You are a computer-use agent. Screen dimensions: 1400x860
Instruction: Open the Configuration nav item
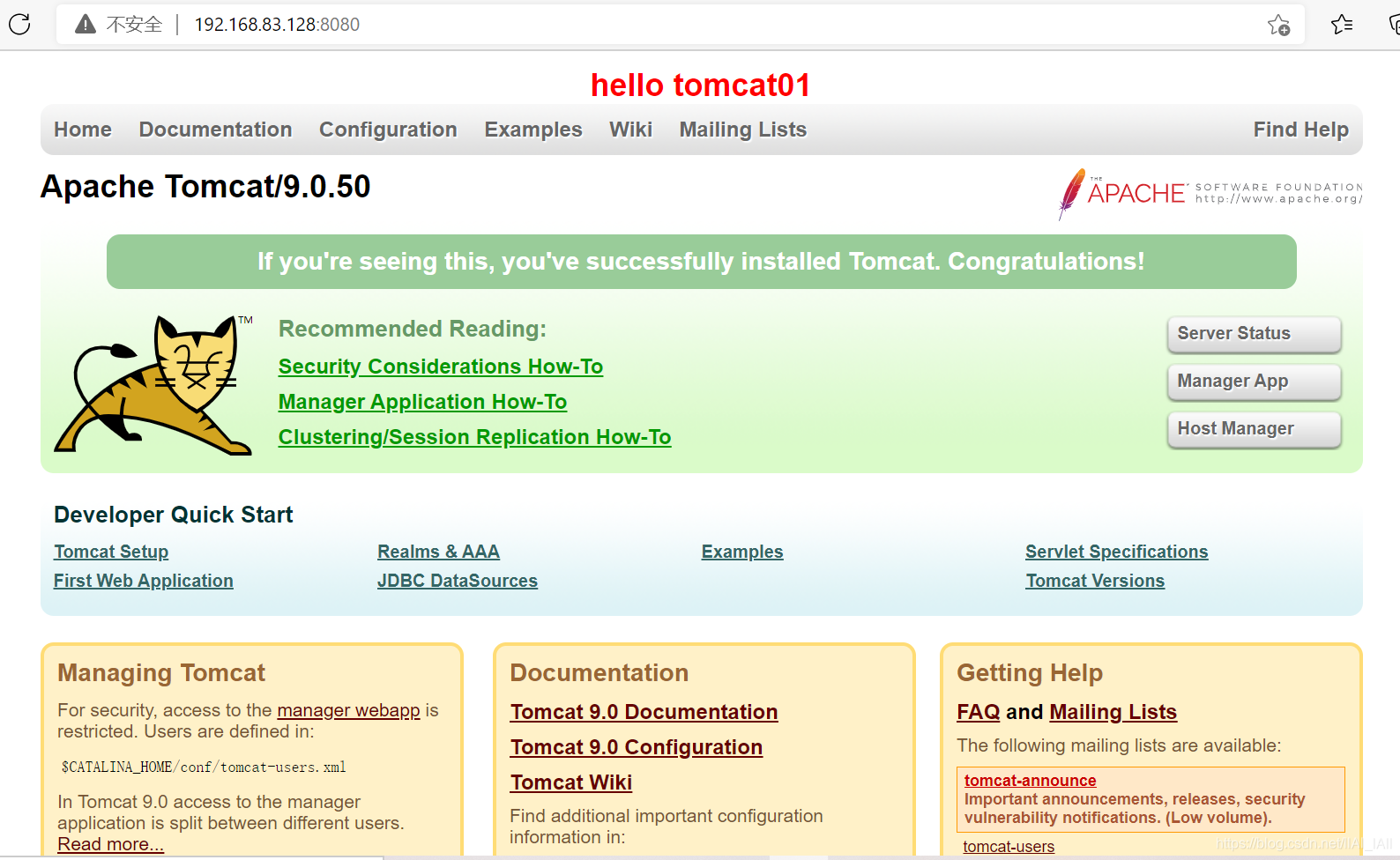coord(388,130)
